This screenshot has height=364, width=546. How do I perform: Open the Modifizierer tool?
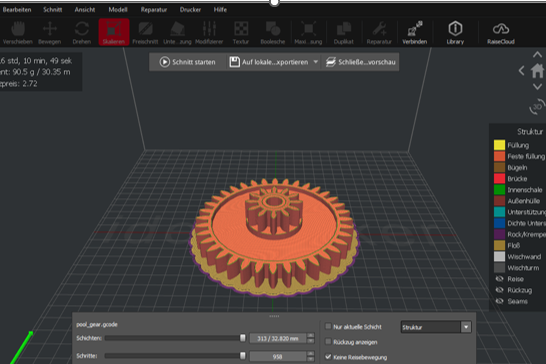[x=209, y=32]
